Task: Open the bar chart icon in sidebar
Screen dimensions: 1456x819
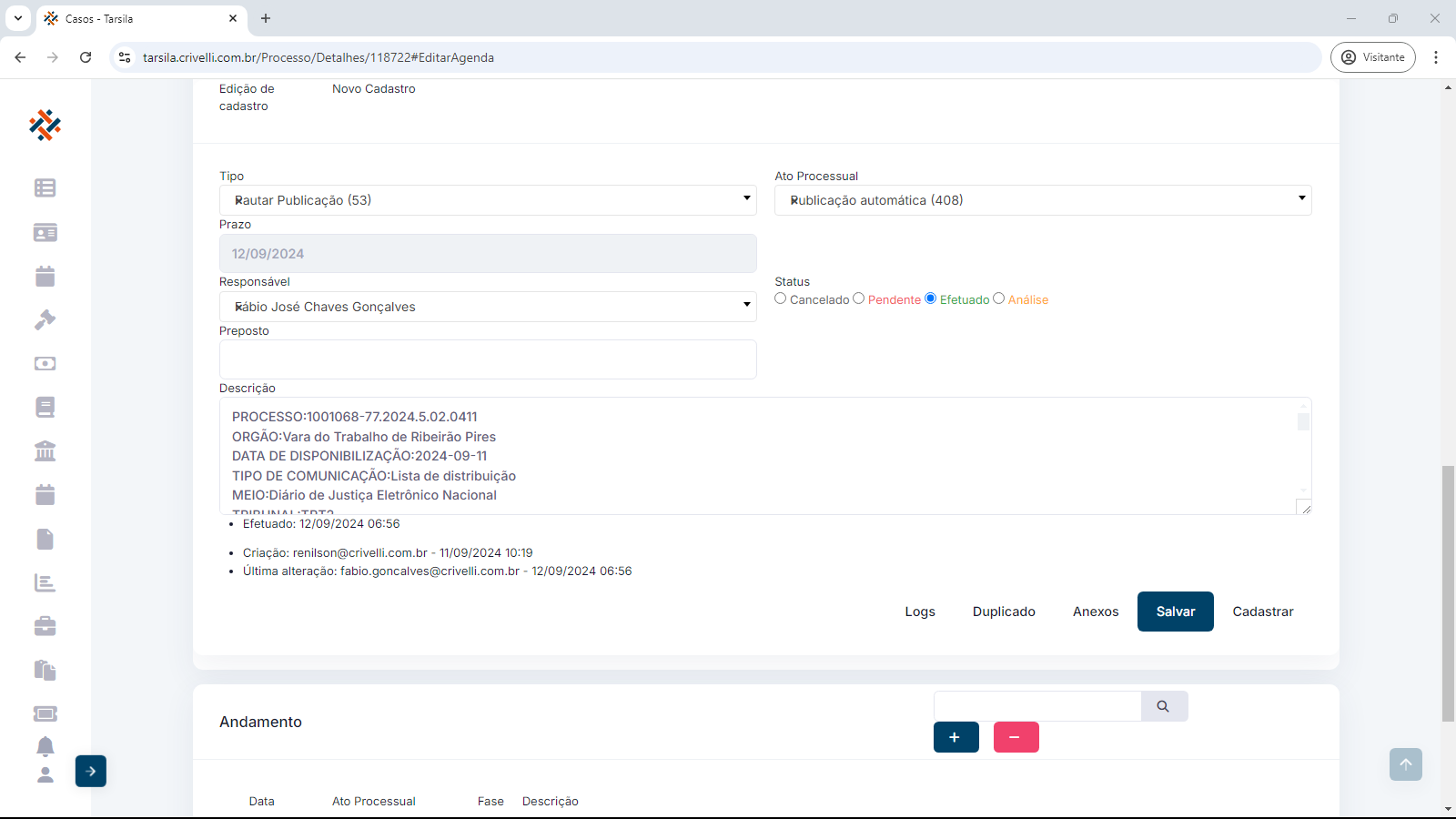Action: [x=45, y=582]
